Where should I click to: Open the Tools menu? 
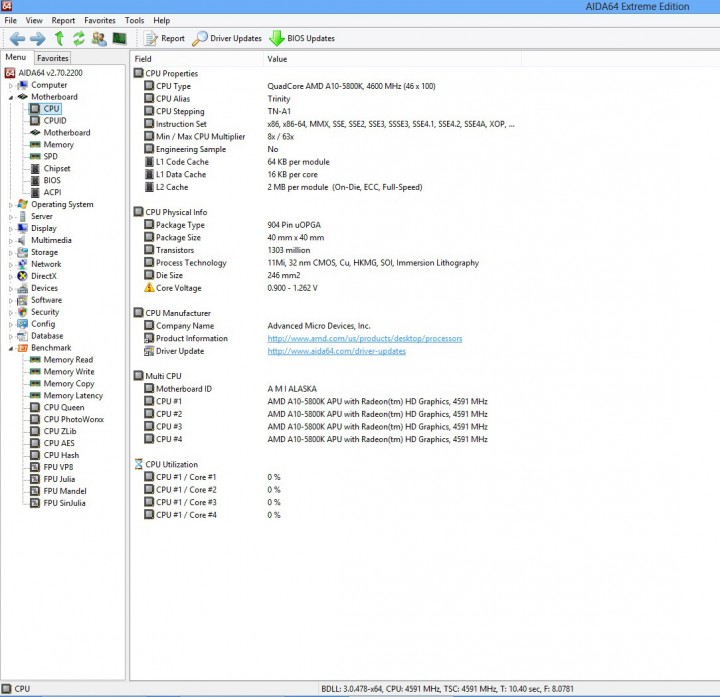(x=134, y=20)
